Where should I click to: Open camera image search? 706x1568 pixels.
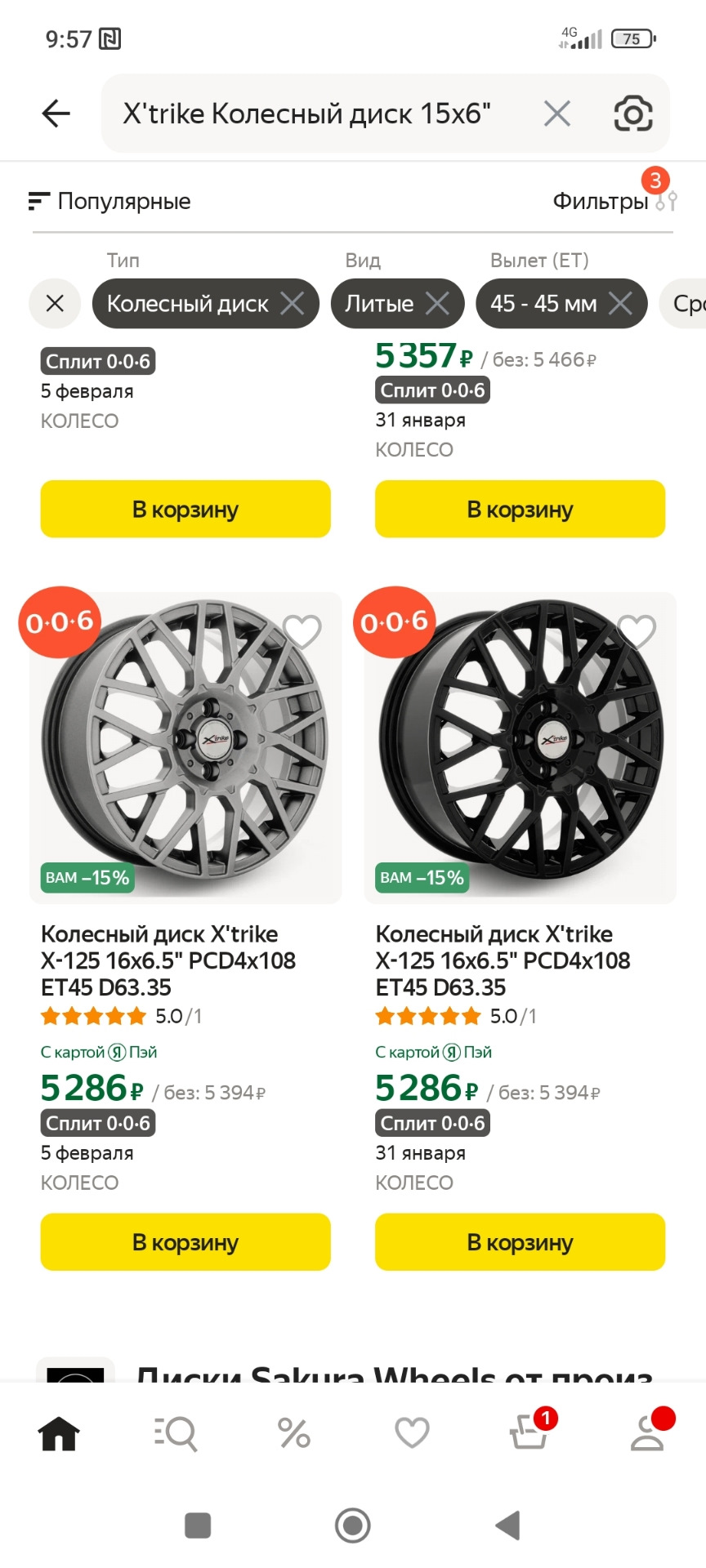(x=633, y=114)
